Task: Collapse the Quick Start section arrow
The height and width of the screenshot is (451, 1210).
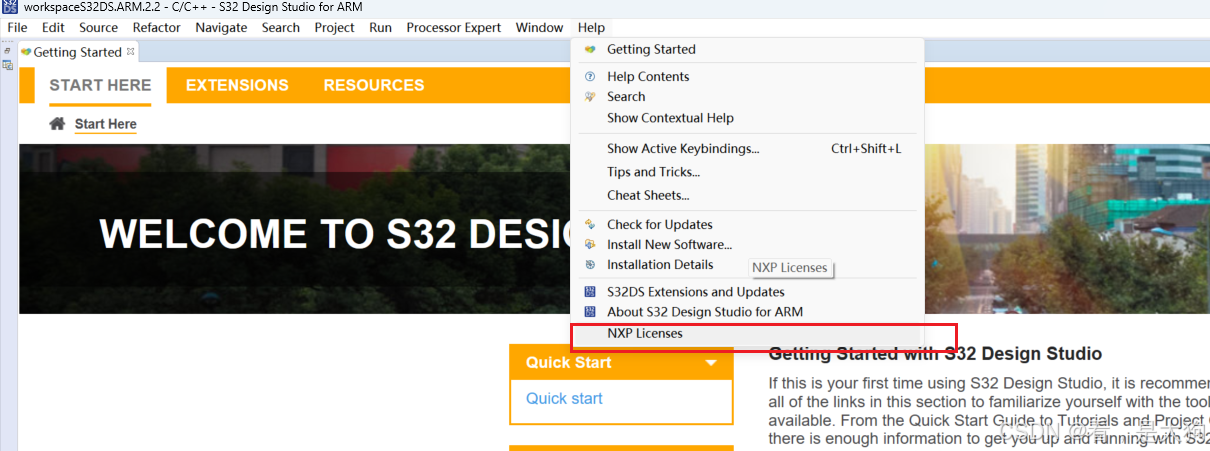Action: 711,363
